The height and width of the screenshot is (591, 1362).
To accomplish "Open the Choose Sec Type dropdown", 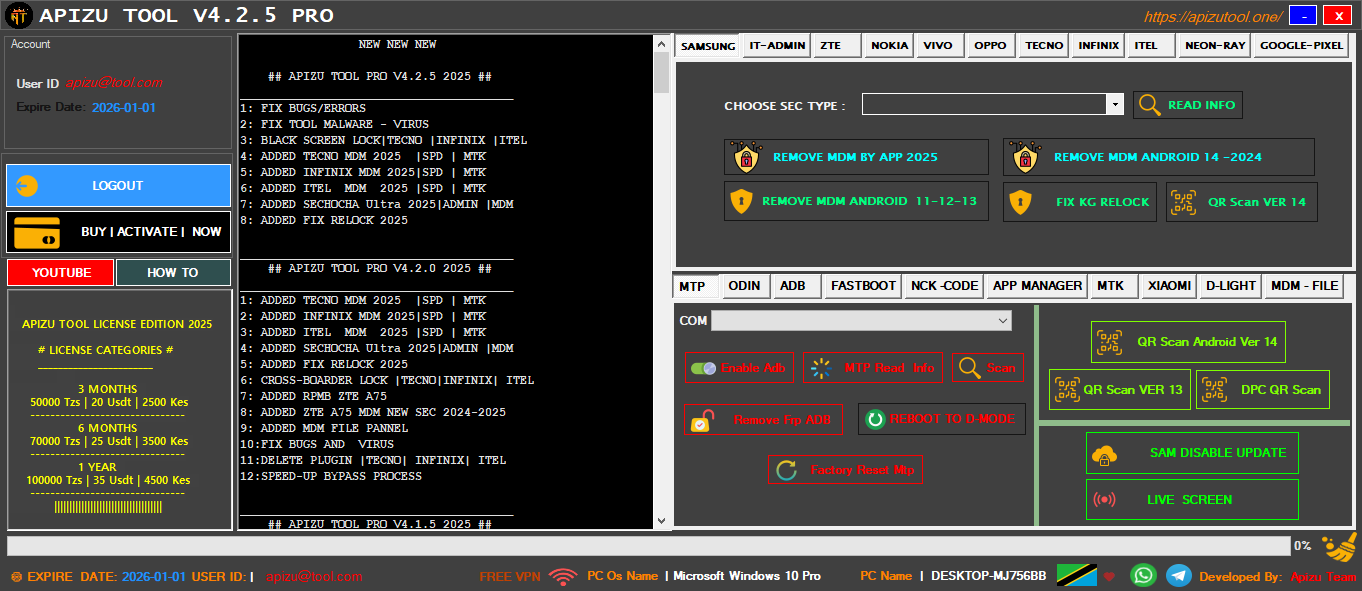I will tap(1114, 104).
